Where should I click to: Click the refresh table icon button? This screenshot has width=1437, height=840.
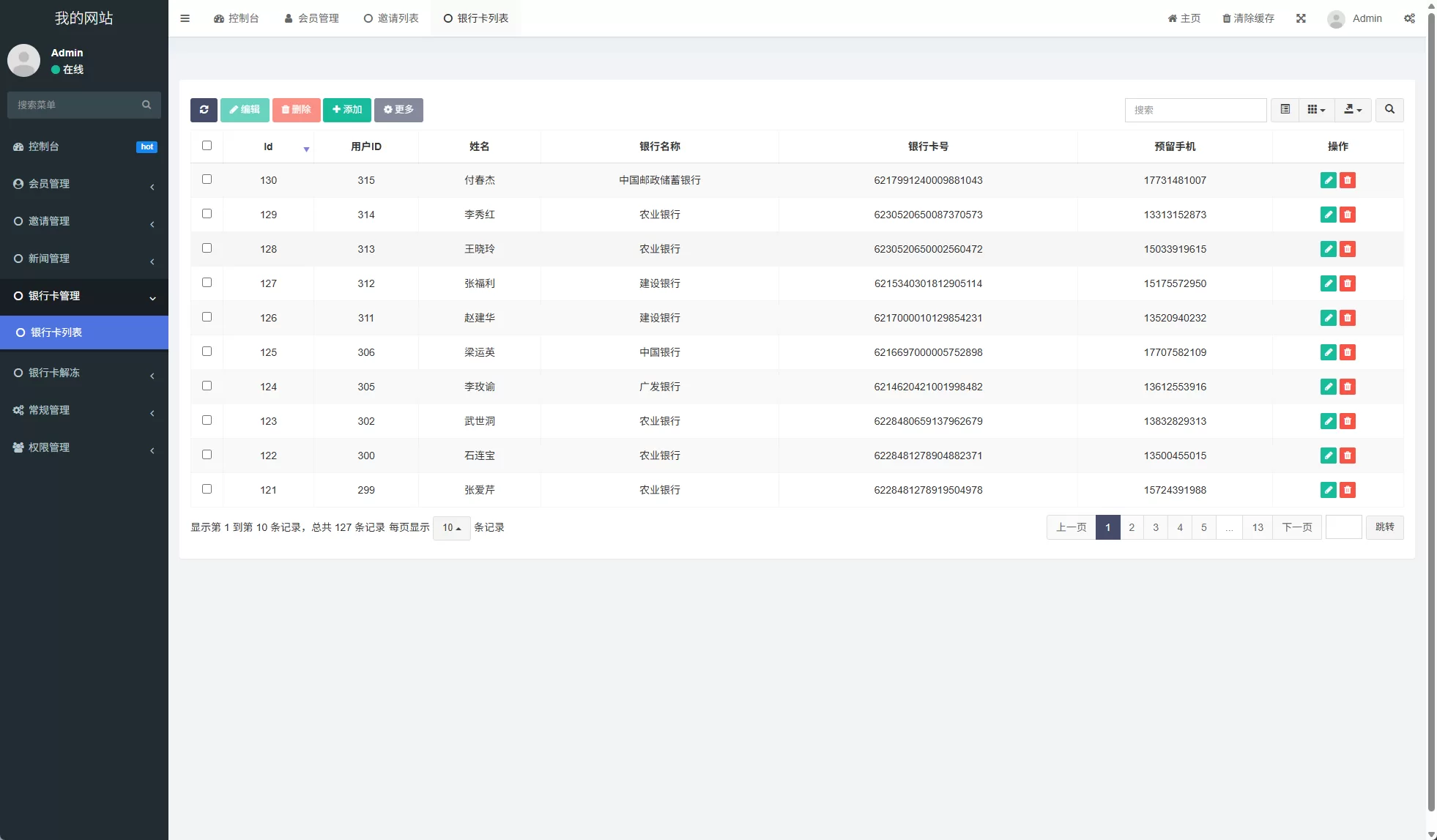pos(204,110)
